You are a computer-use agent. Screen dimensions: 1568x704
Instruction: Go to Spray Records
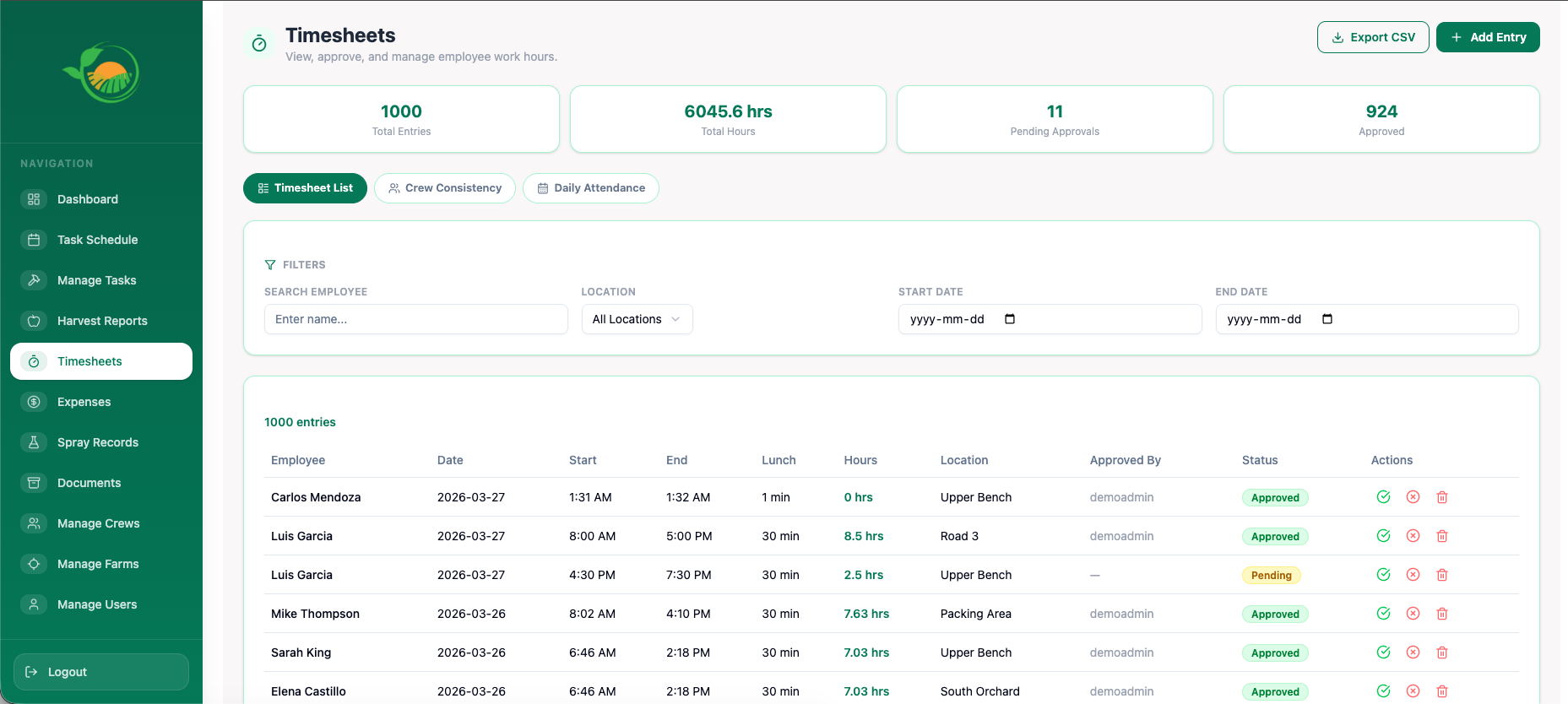101,442
